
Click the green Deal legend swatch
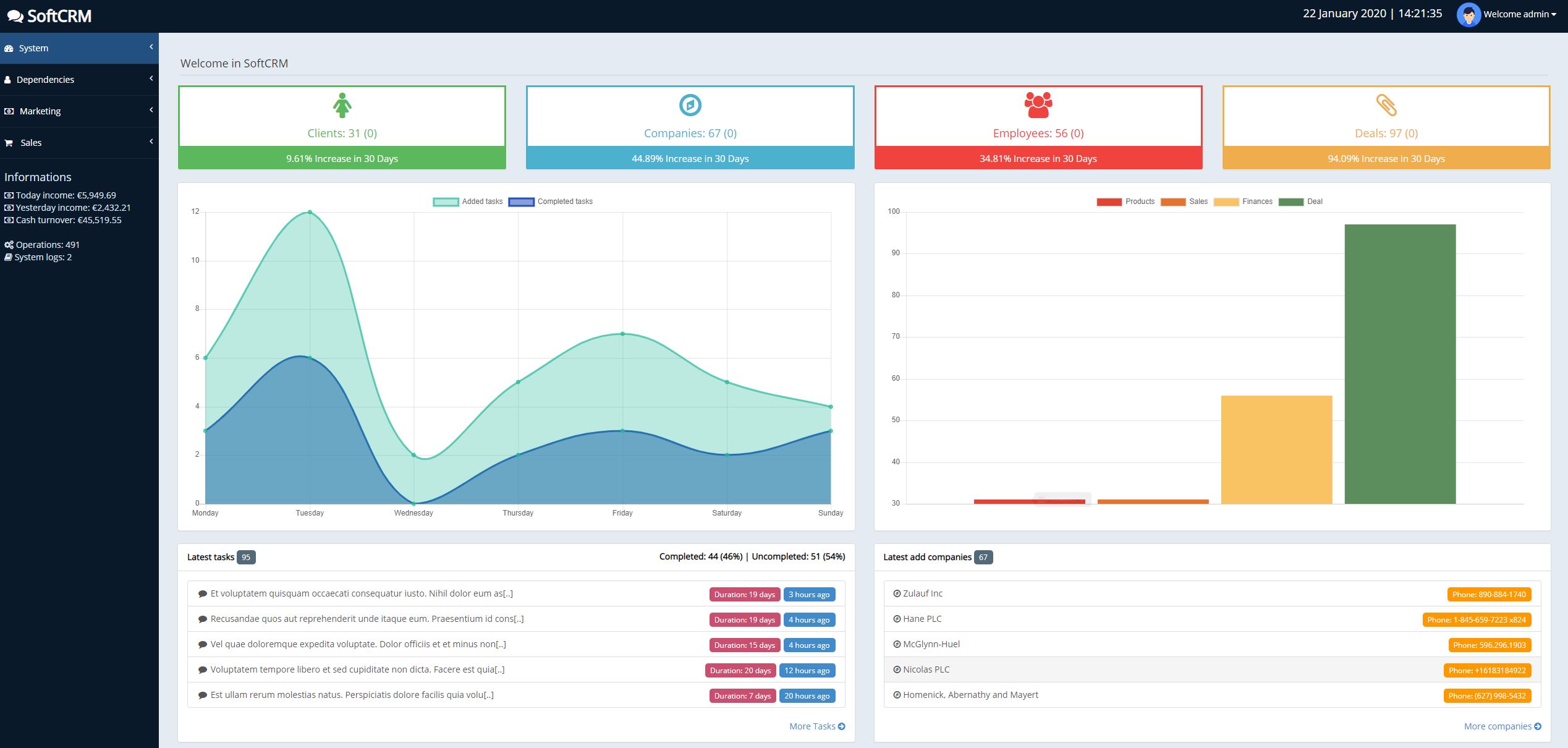(1290, 202)
